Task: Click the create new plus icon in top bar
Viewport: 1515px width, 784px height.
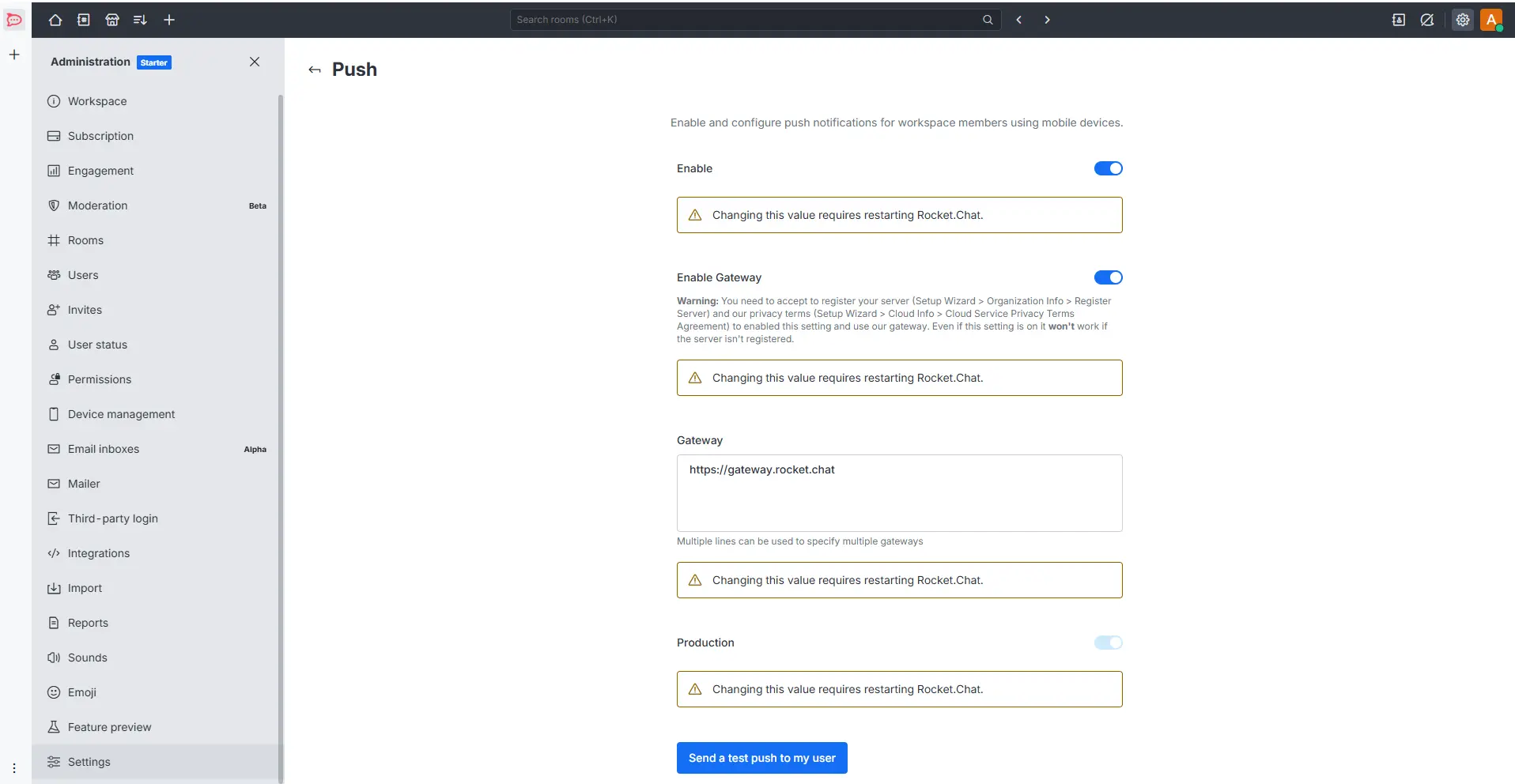Action: tap(169, 20)
